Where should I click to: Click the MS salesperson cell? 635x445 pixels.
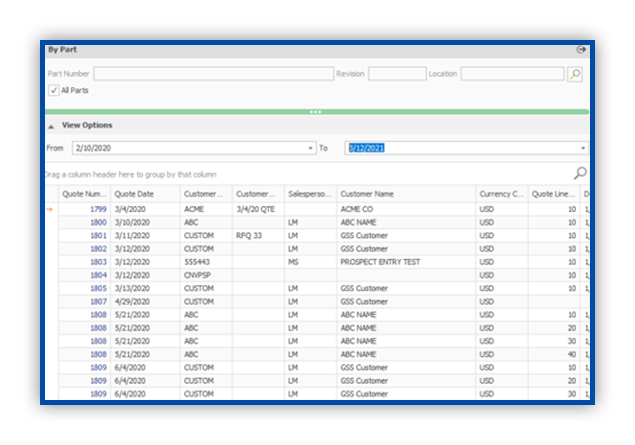click(x=310, y=262)
